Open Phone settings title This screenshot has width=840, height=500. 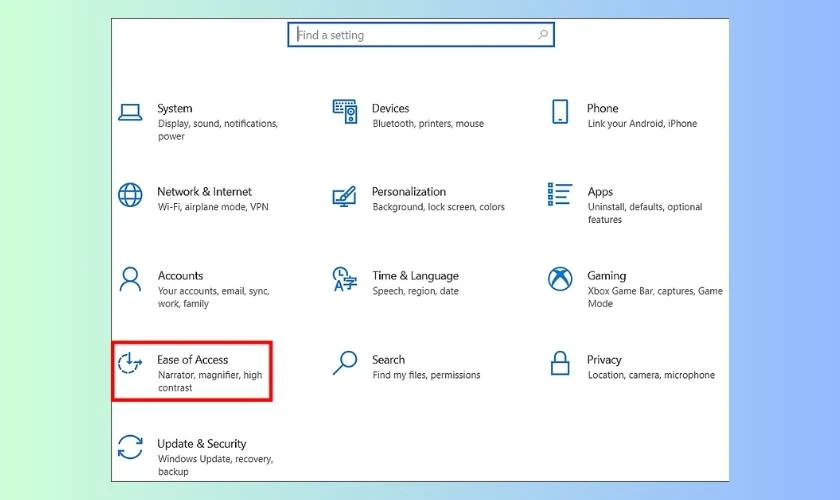coord(603,108)
